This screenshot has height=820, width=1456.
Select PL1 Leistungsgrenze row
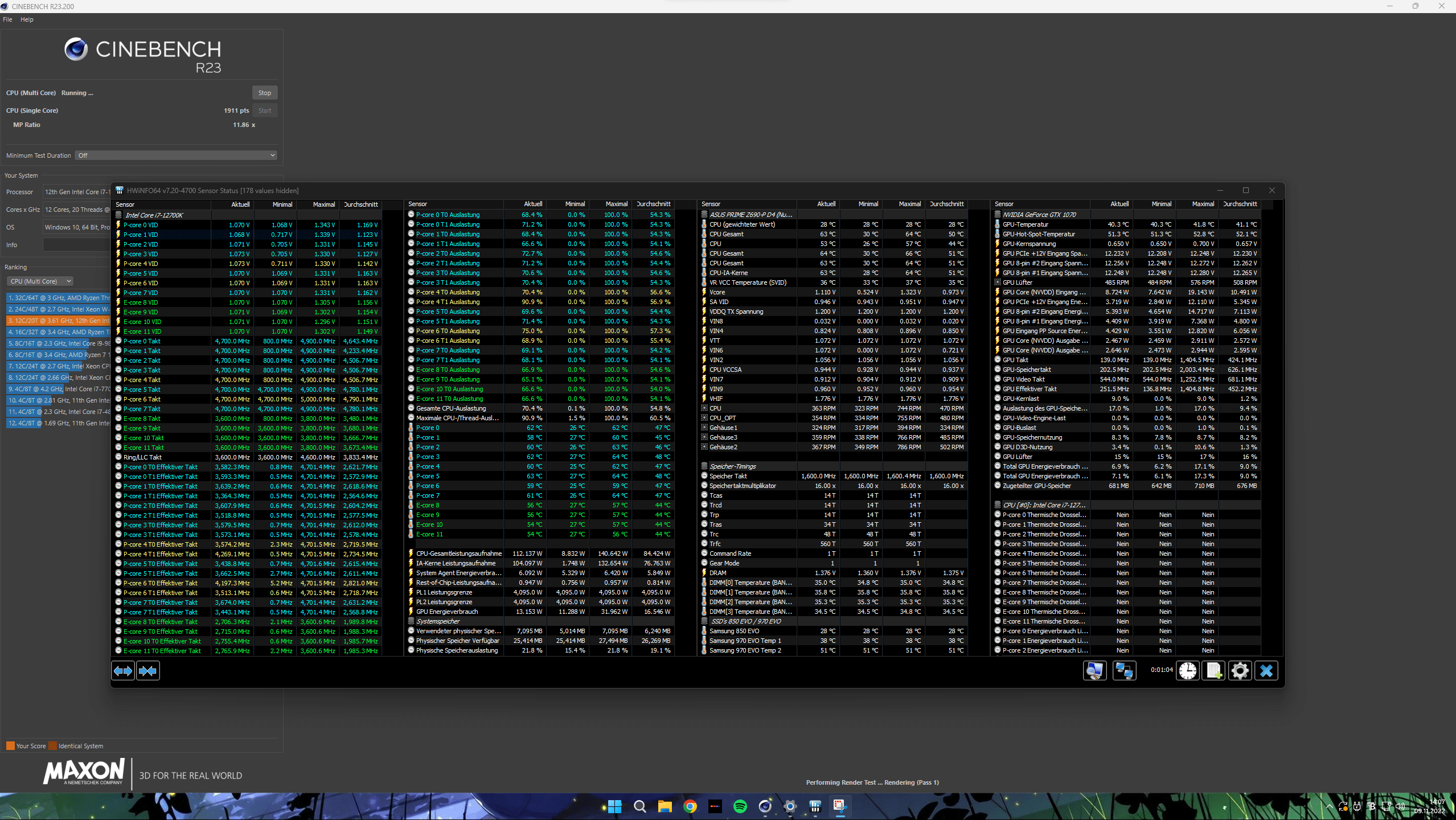540,592
